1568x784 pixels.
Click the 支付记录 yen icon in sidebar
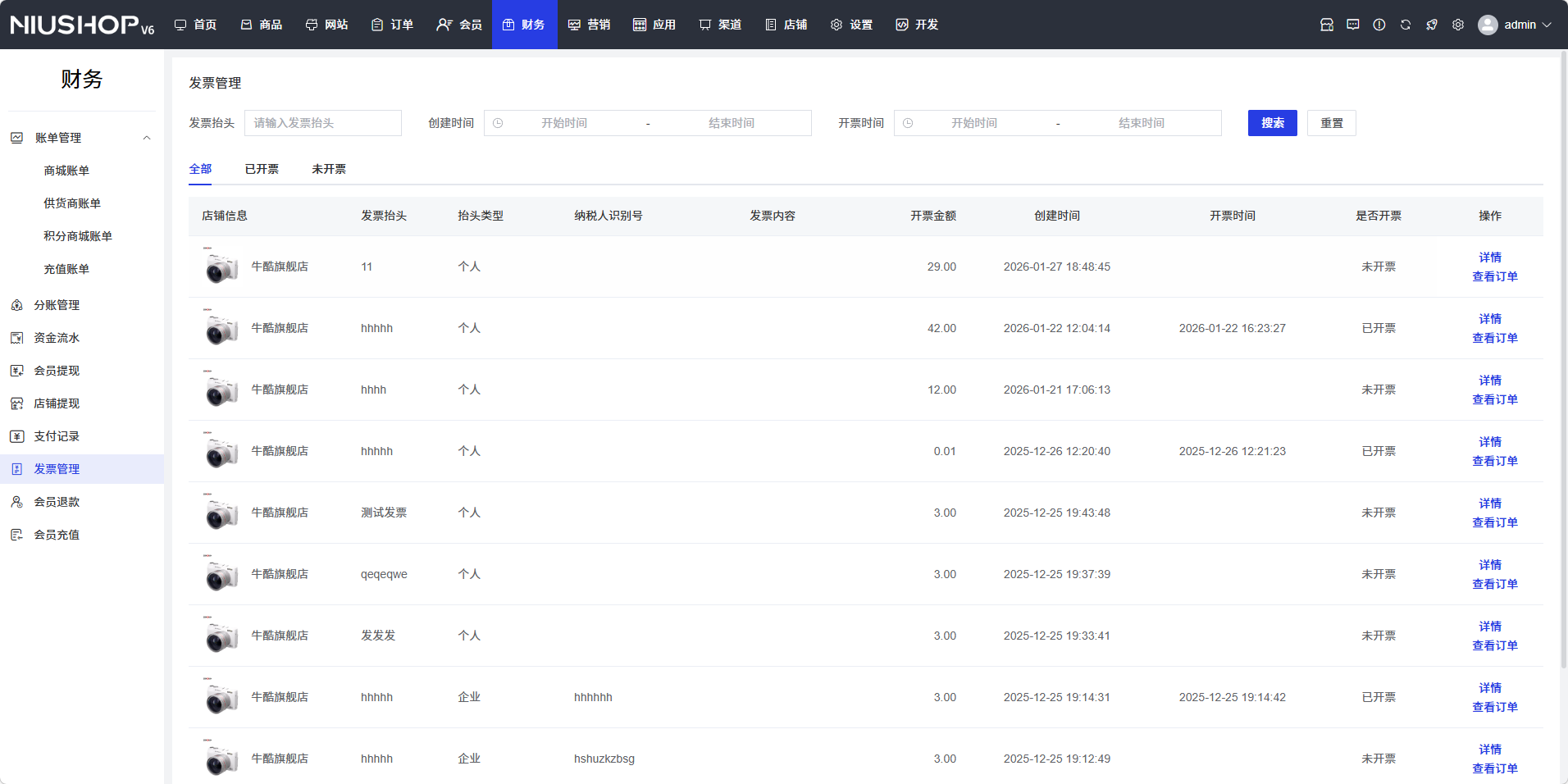[x=16, y=436]
